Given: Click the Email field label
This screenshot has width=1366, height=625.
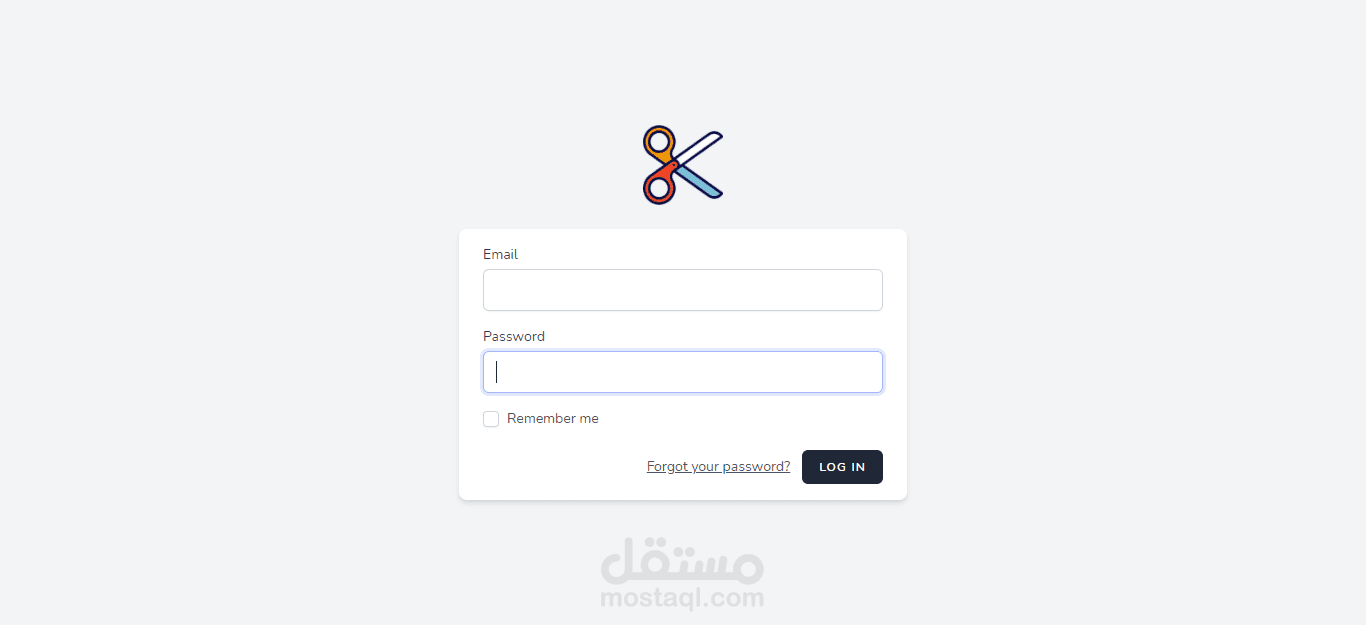Looking at the screenshot, I should pos(500,254).
